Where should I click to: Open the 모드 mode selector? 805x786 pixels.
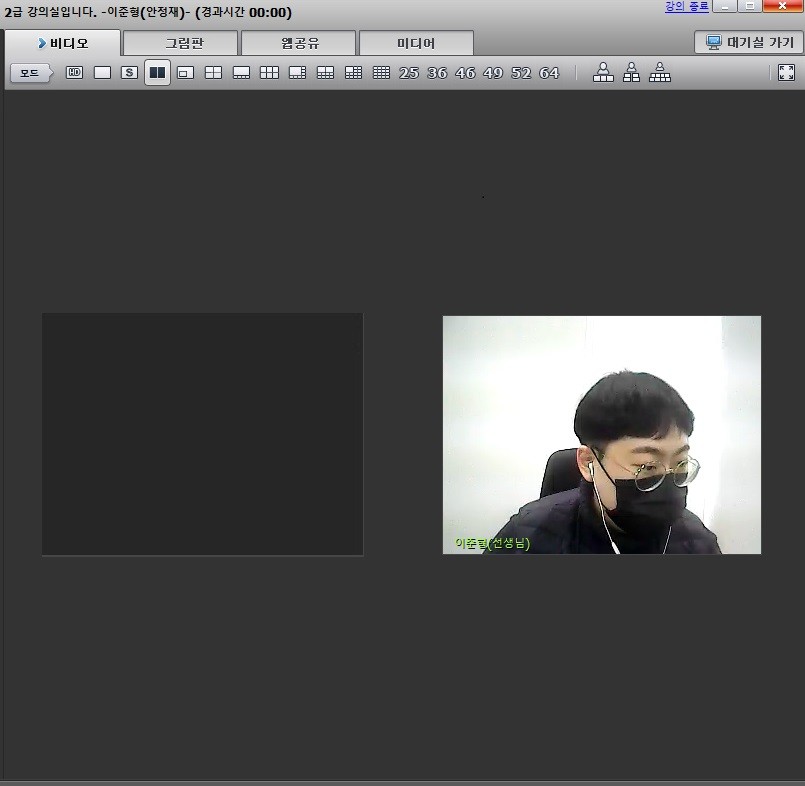coord(30,73)
